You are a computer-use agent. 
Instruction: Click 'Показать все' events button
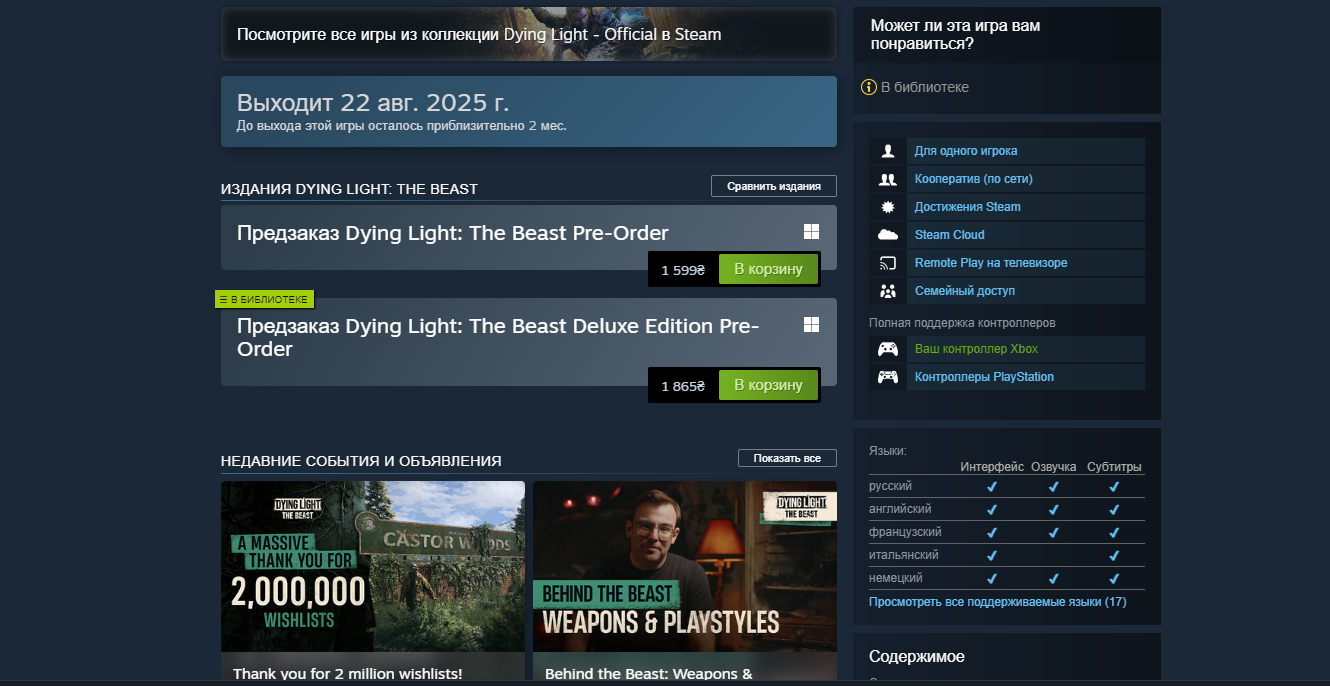pos(787,458)
